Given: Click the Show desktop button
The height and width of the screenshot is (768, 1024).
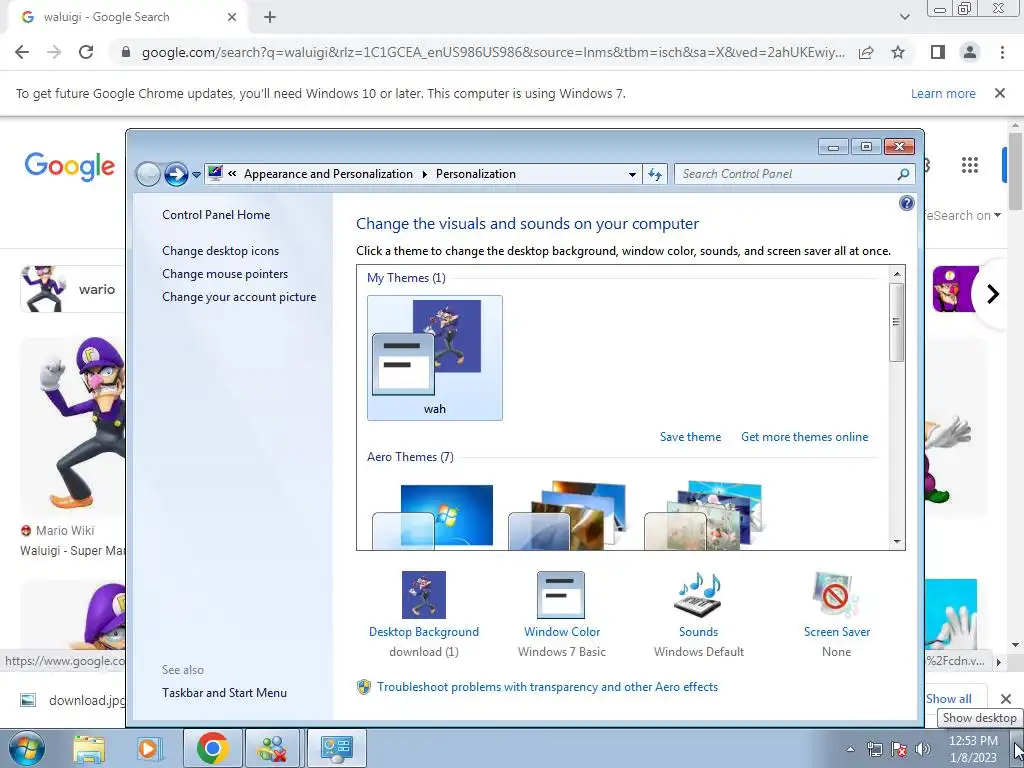Looking at the screenshot, I should pyautogui.click(x=1017, y=748).
